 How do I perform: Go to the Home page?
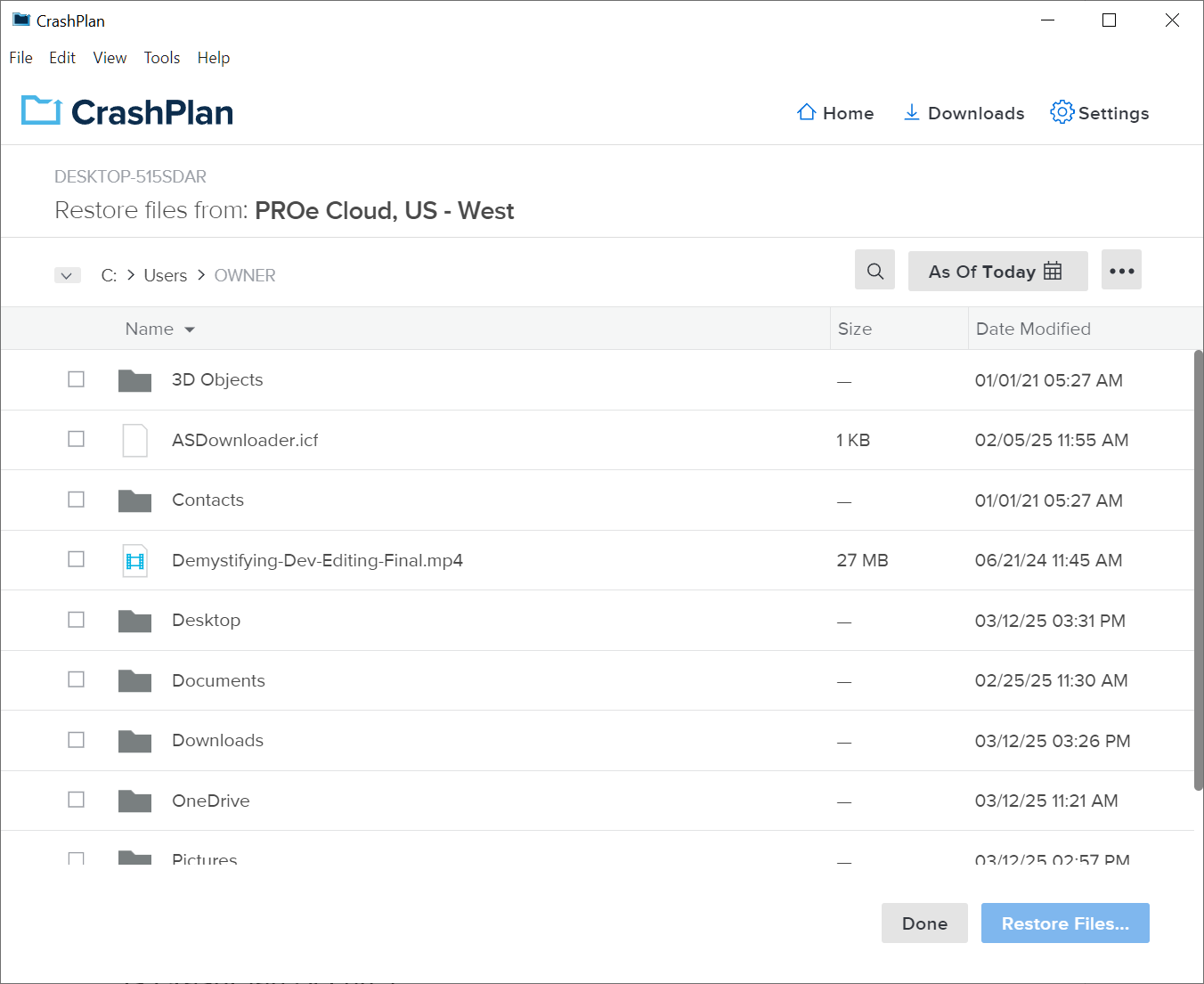(x=835, y=113)
